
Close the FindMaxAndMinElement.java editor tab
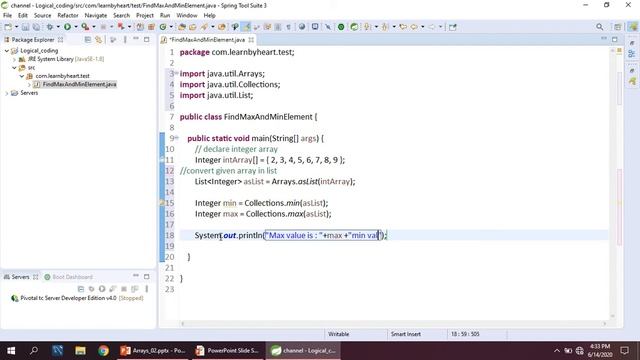pyautogui.click(x=251, y=40)
